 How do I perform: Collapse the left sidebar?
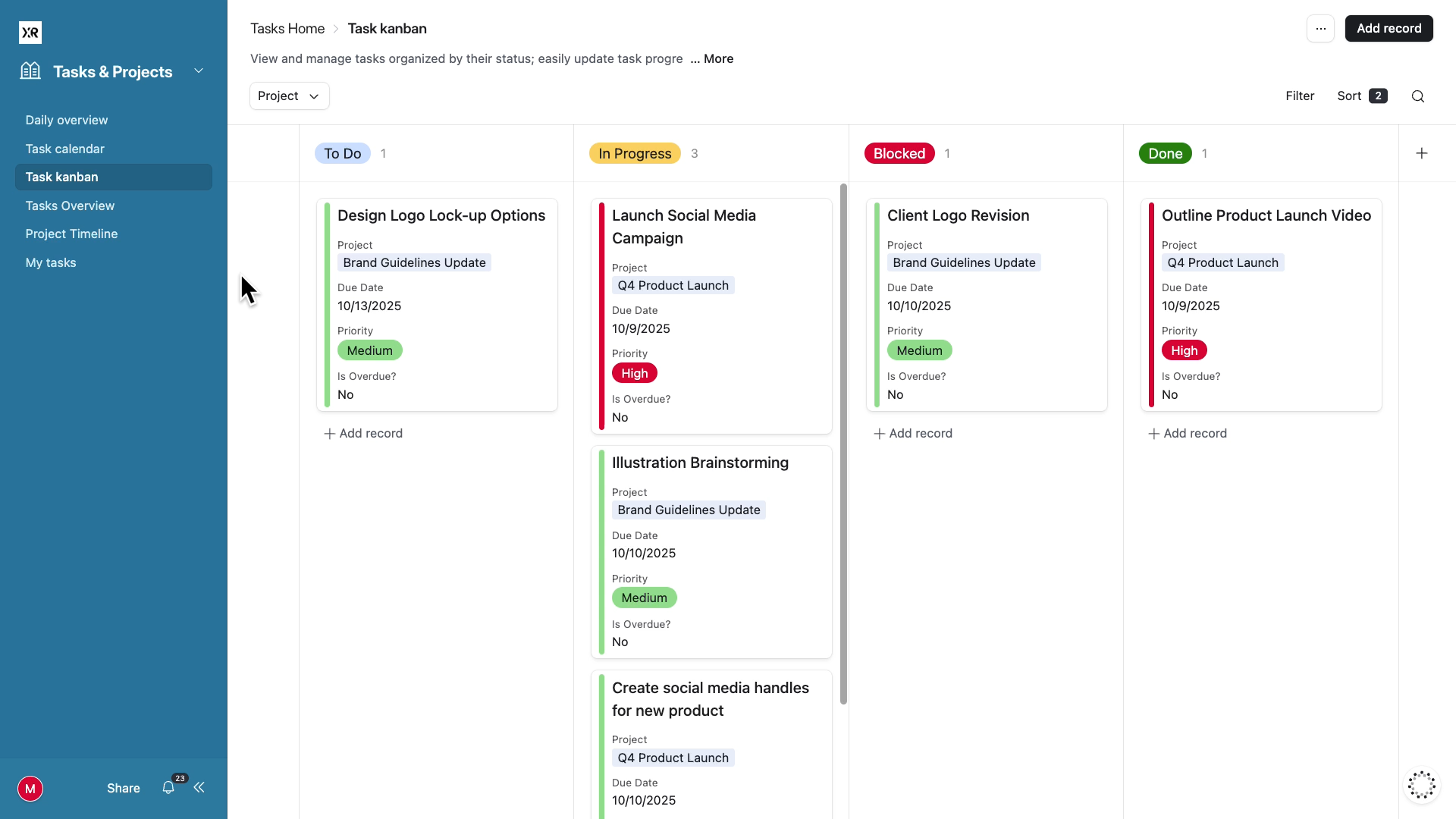[199, 788]
